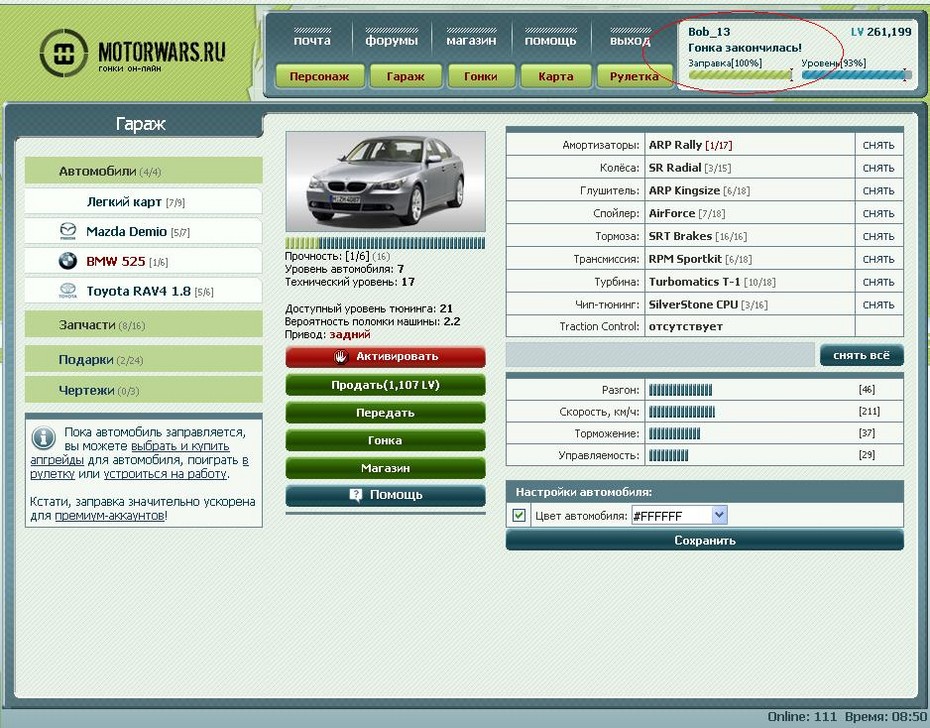The height and width of the screenshot is (728, 930).
Task: Expand the Чертежи section
Action: [x=144, y=390]
